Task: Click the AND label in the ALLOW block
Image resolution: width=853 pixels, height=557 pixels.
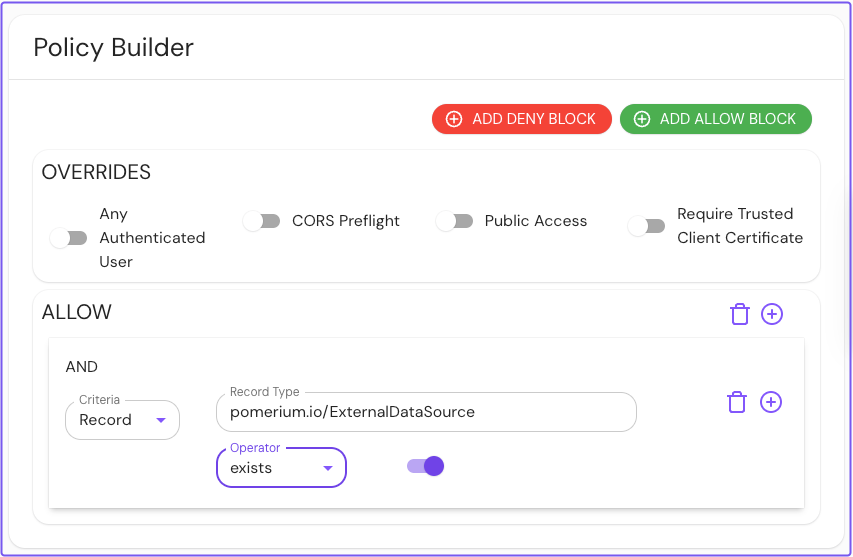Action: point(82,367)
